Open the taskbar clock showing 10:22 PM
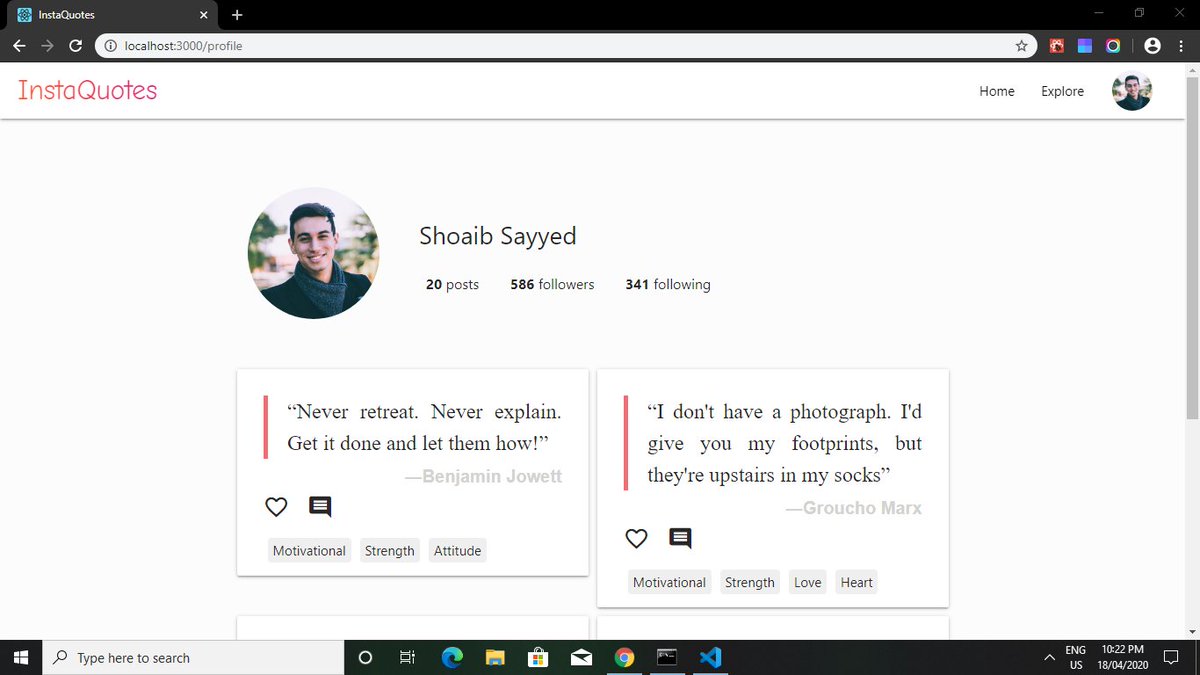Image resolution: width=1200 pixels, height=675 pixels. point(1122,658)
